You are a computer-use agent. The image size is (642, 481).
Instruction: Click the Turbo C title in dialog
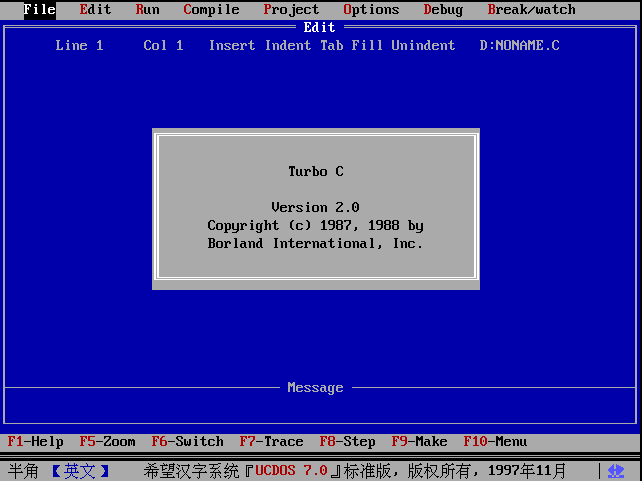(x=316, y=171)
